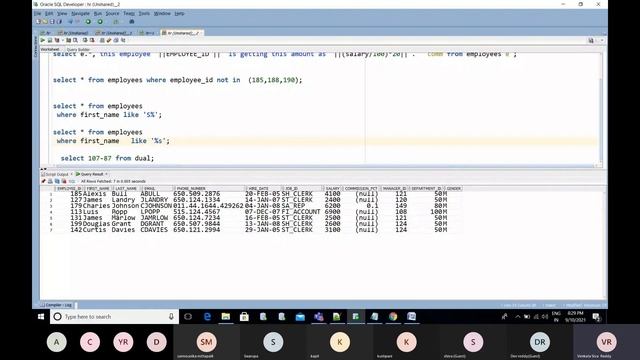This screenshot has width=640, height=360.
Task: Click the dark database icon in main toolbar
Action: point(131,22)
